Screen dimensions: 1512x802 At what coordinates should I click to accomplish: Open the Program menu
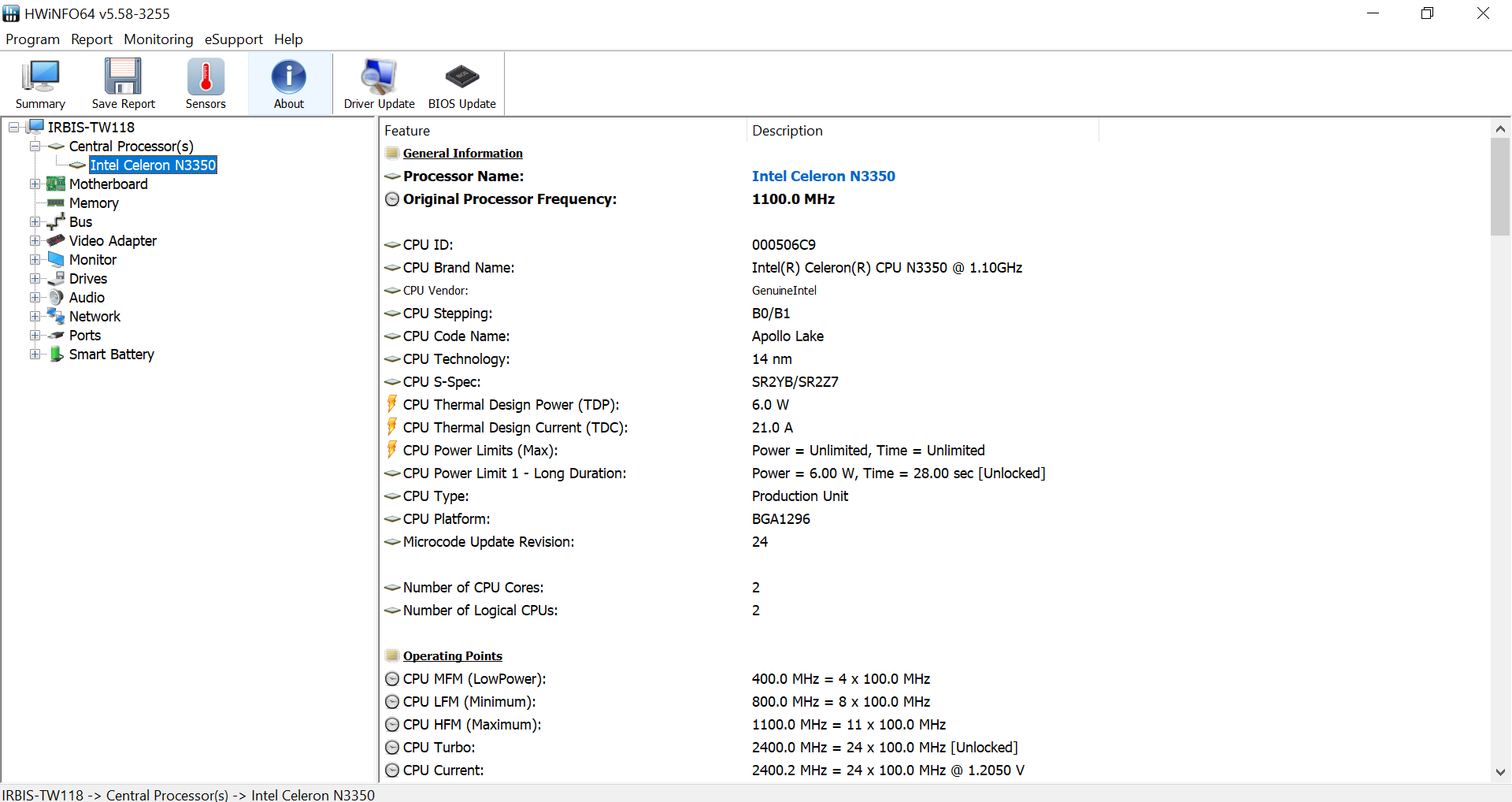32,39
